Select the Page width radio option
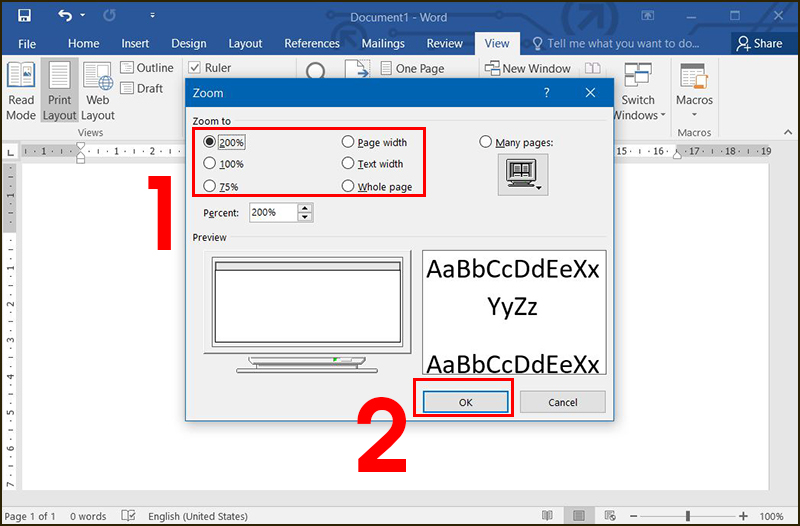 [347, 141]
